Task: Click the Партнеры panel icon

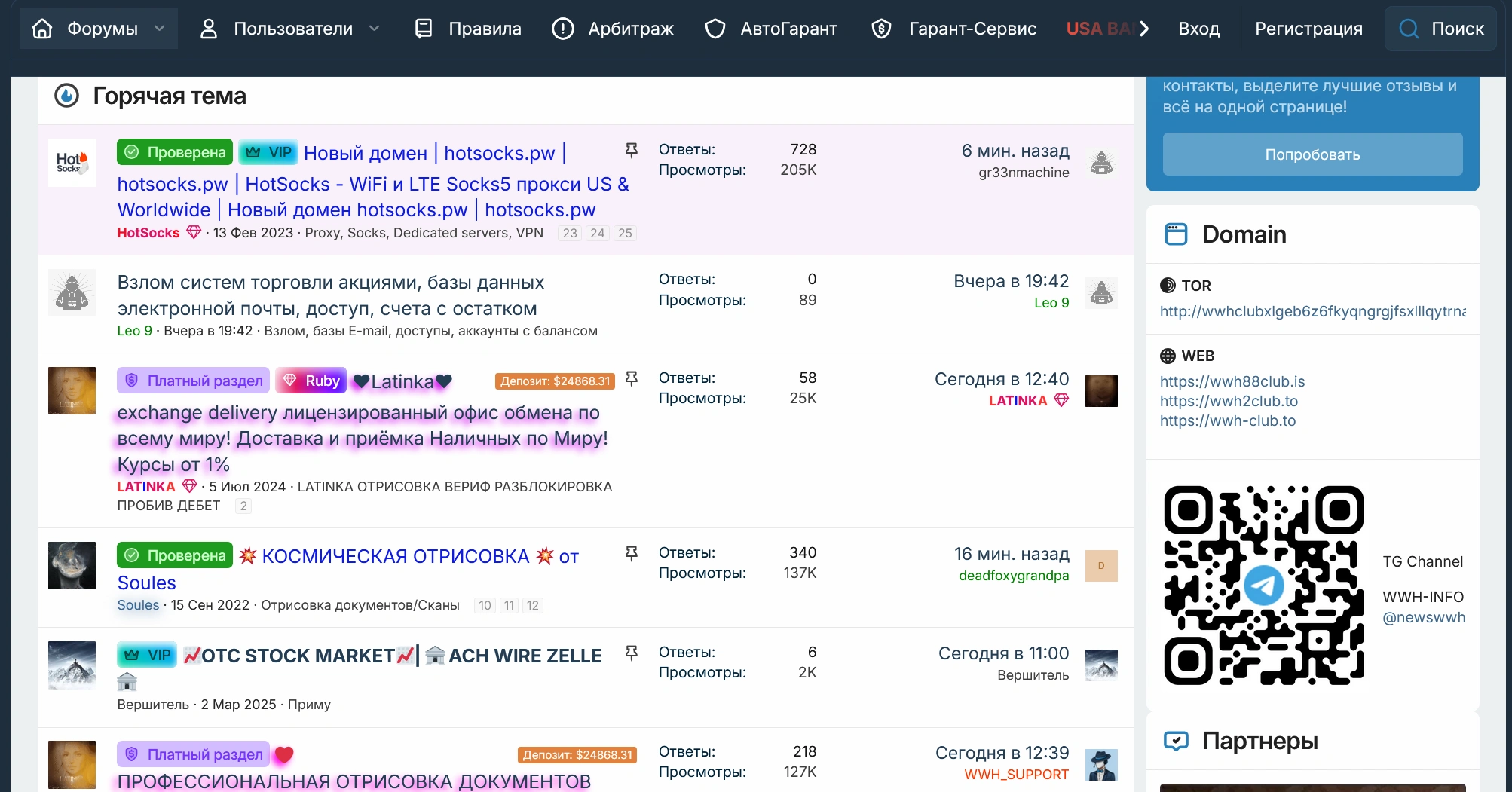Action: click(1176, 741)
